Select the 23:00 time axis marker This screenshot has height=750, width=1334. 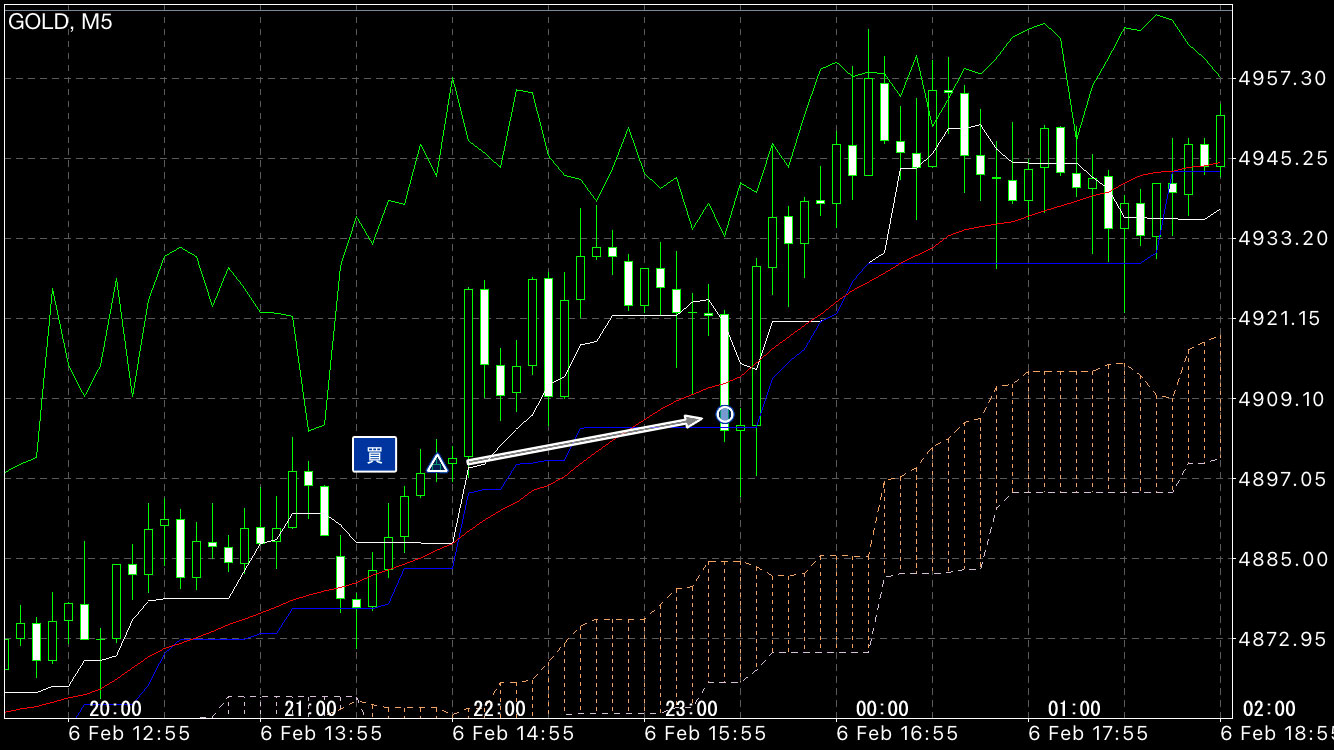(x=691, y=709)
